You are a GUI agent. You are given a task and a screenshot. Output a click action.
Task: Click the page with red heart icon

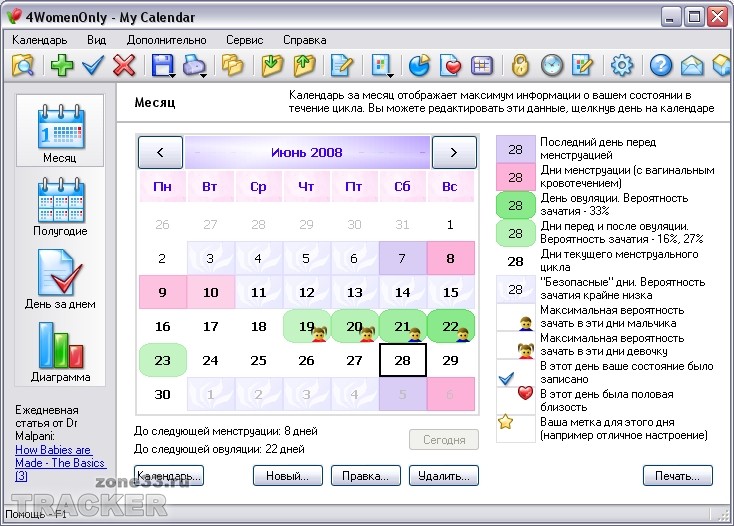450,65
